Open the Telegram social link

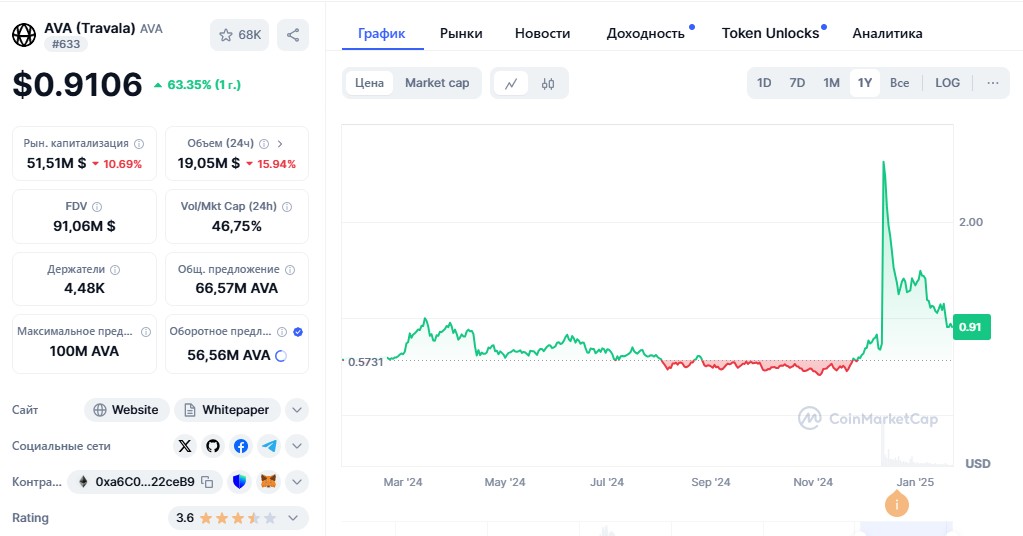coord(269,446)
